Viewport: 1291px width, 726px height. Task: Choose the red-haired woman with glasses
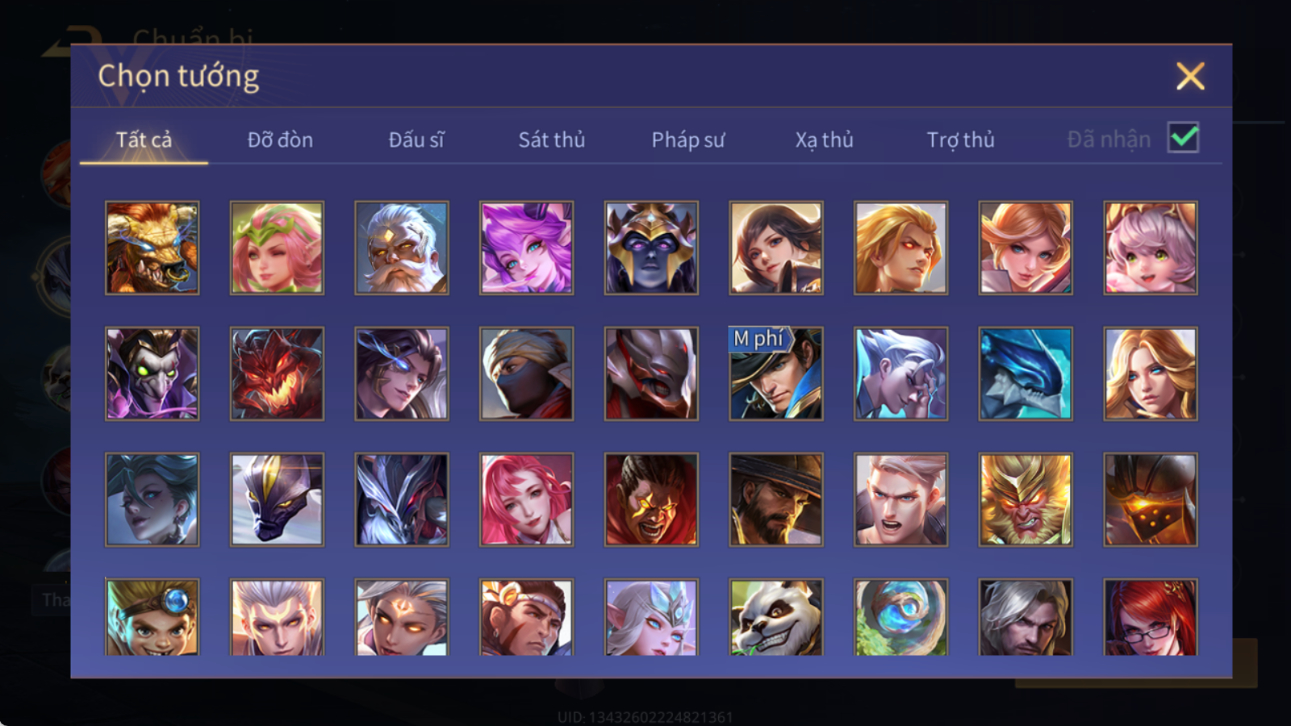1150,617
